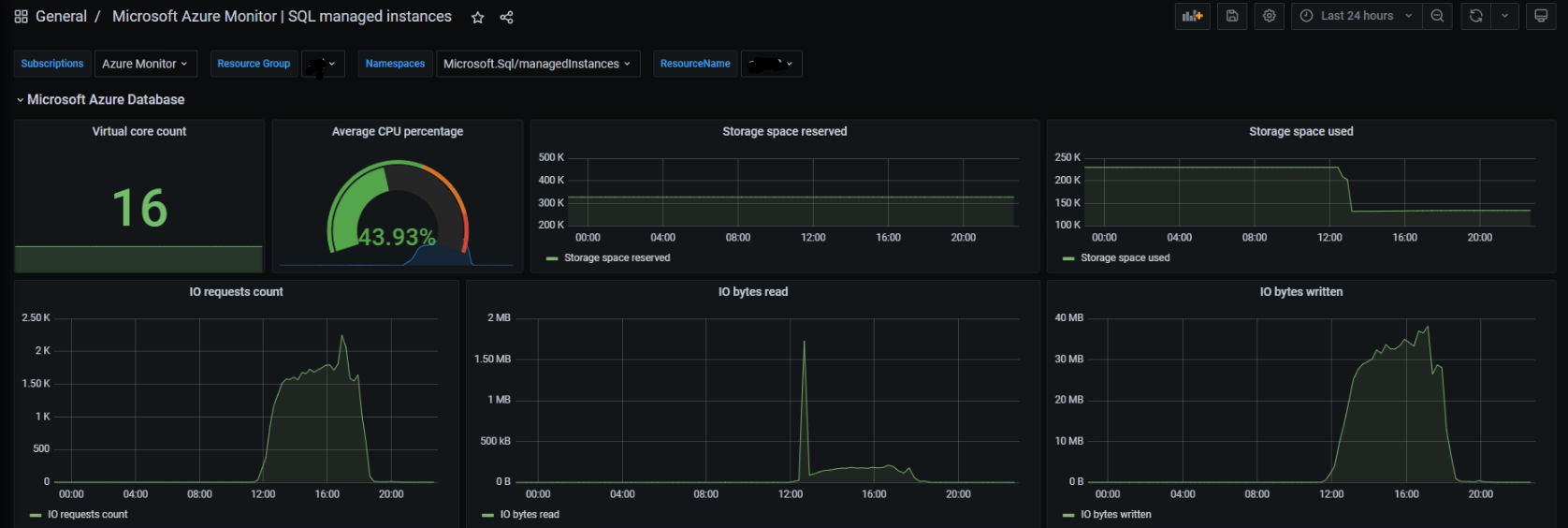Click the General breadcrumb link
This screenshot has height=528, width=1568.
click(x=61, y=17)
